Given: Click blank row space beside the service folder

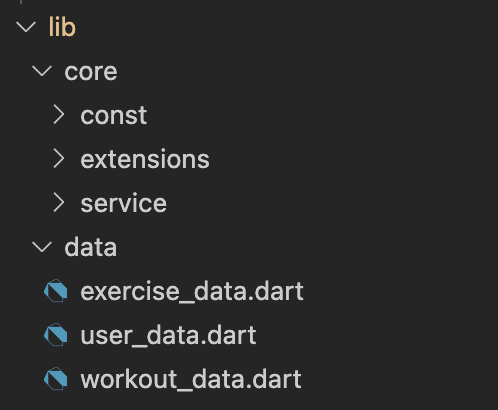Looking at the screenshot, I should (330, 203).
